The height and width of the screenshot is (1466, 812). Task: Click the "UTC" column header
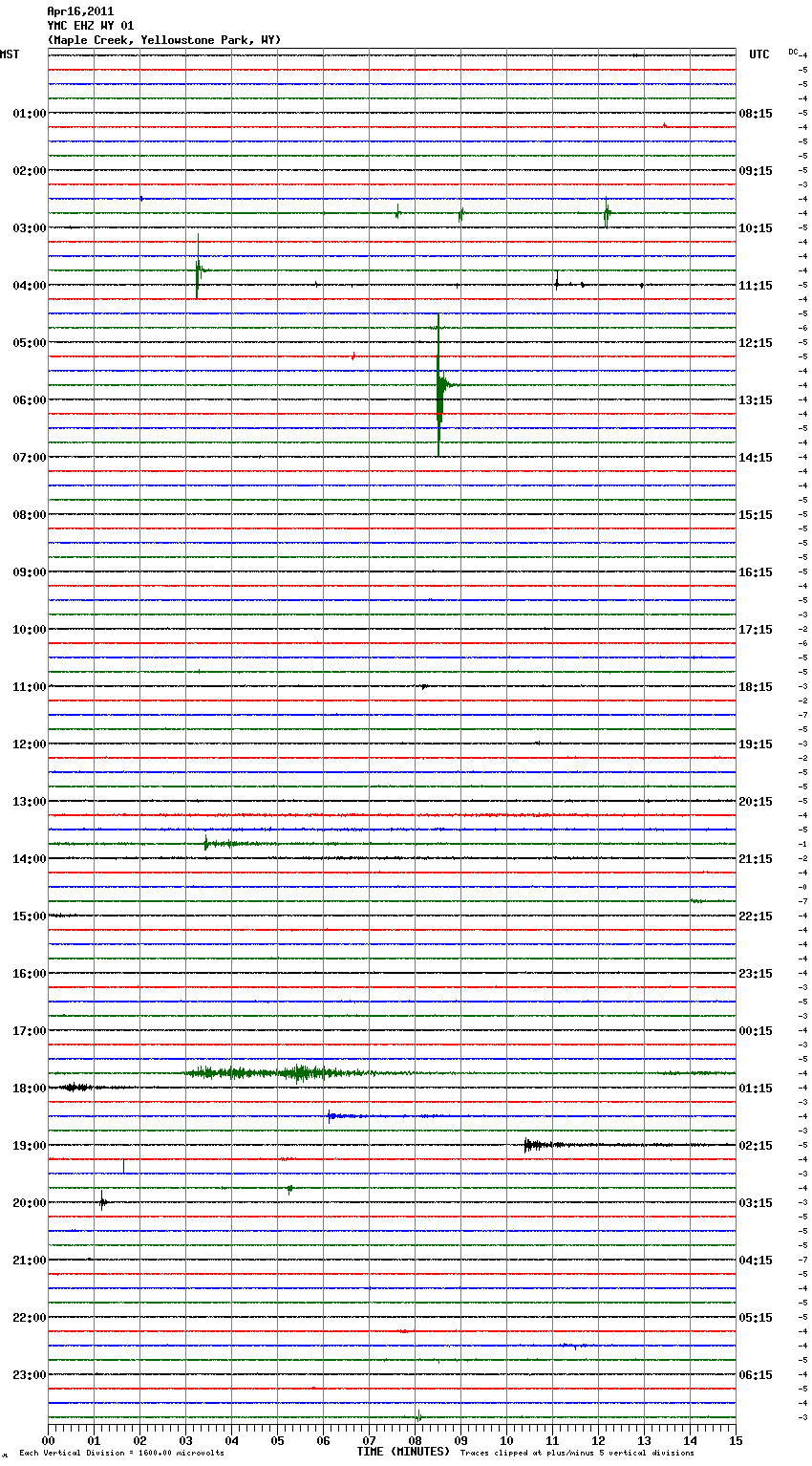coord(759,54)
